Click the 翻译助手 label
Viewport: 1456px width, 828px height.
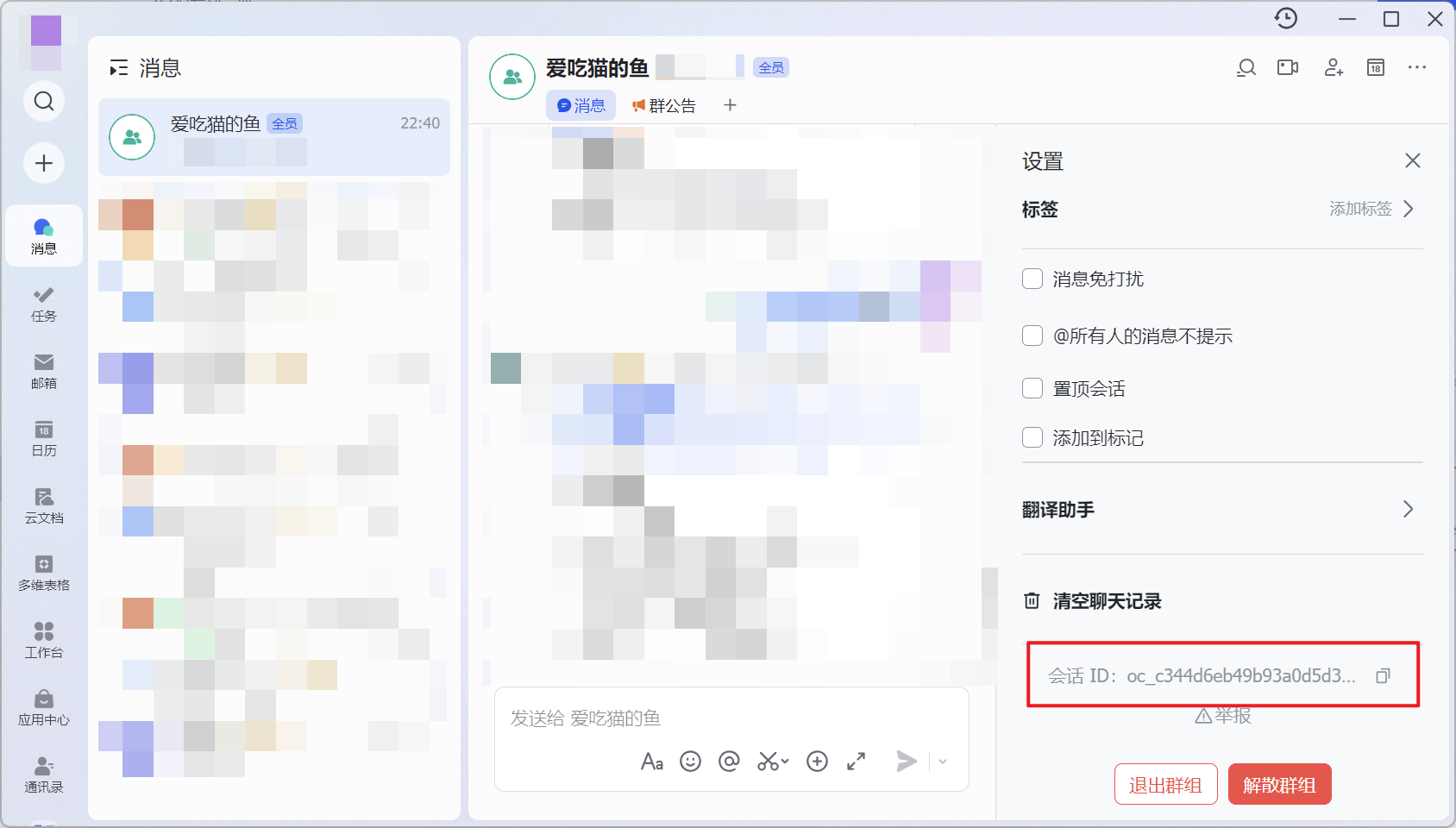(x=1058, y=510)
